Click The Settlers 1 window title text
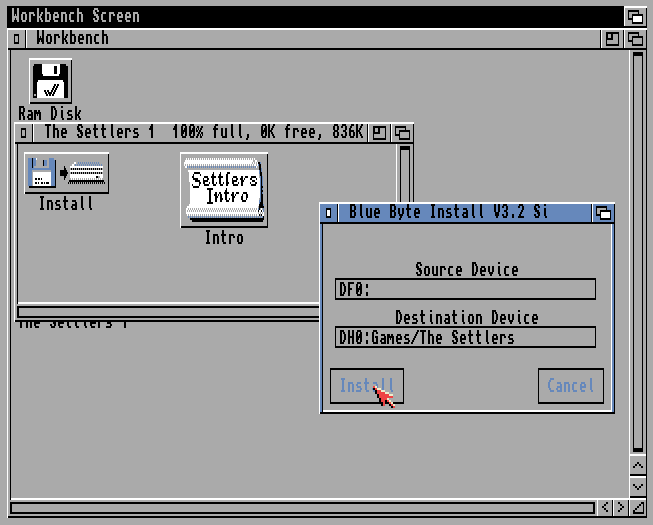Viewport: 653px width, 525px height. point(204,132)
